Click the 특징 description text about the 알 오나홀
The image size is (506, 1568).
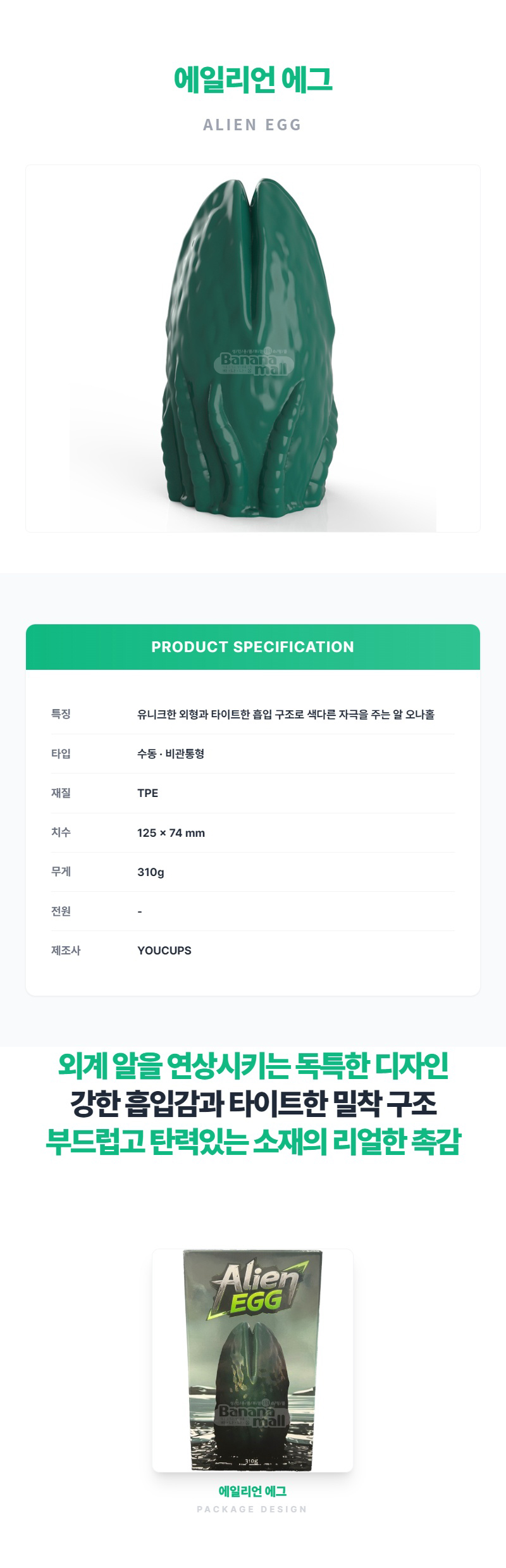pos(285,715)
